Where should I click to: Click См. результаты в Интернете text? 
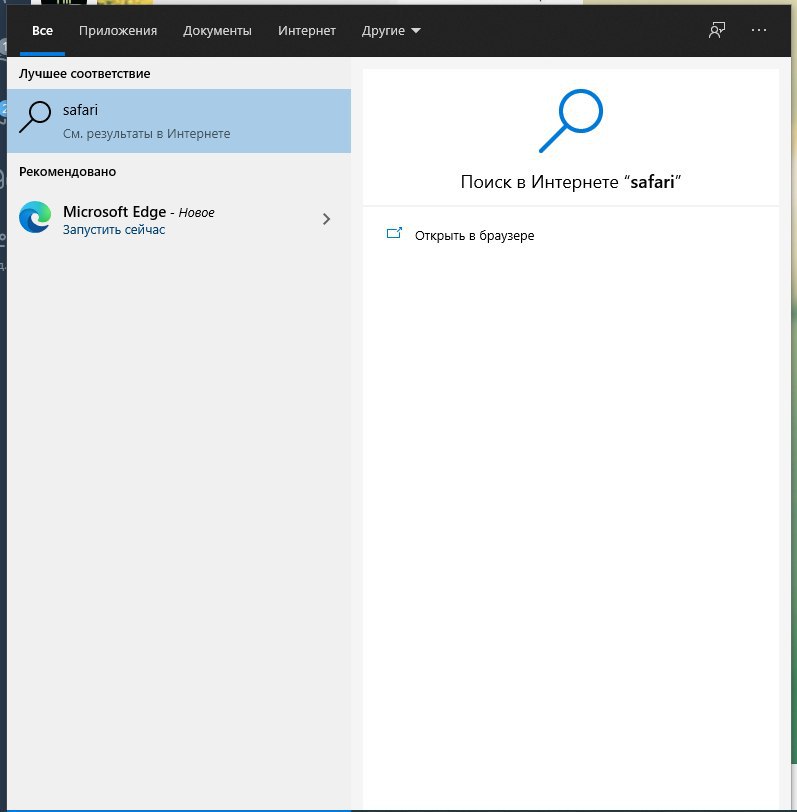147,134
